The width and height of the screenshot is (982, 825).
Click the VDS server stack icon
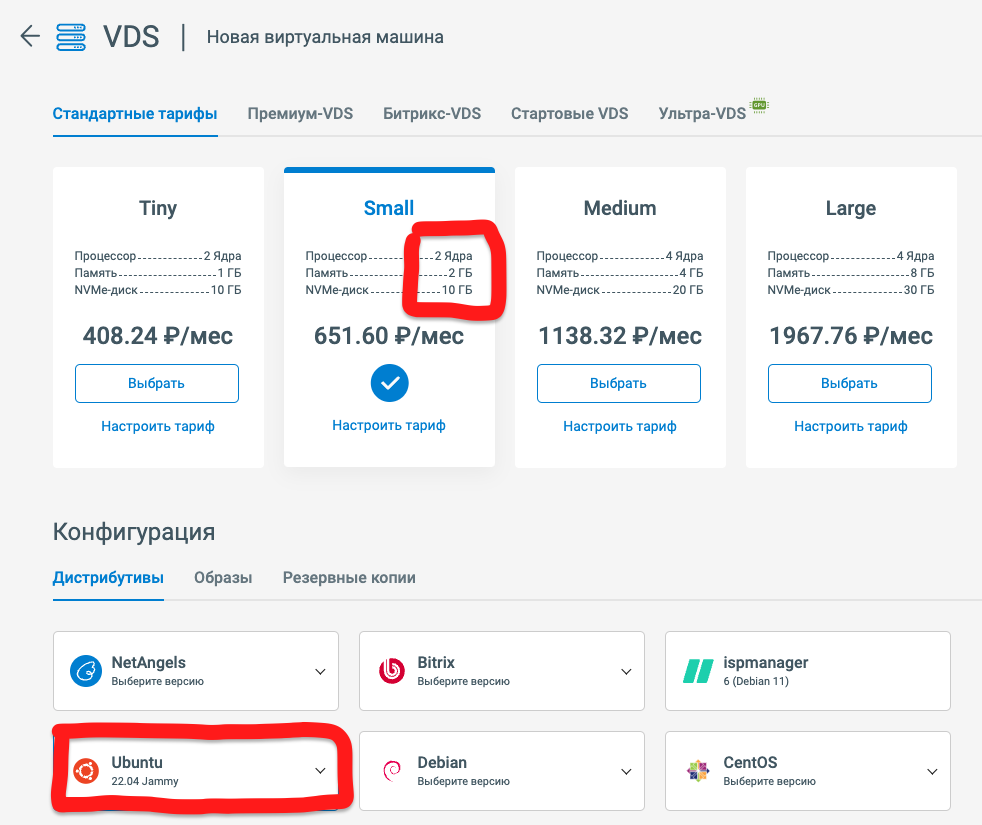(71, 37)
